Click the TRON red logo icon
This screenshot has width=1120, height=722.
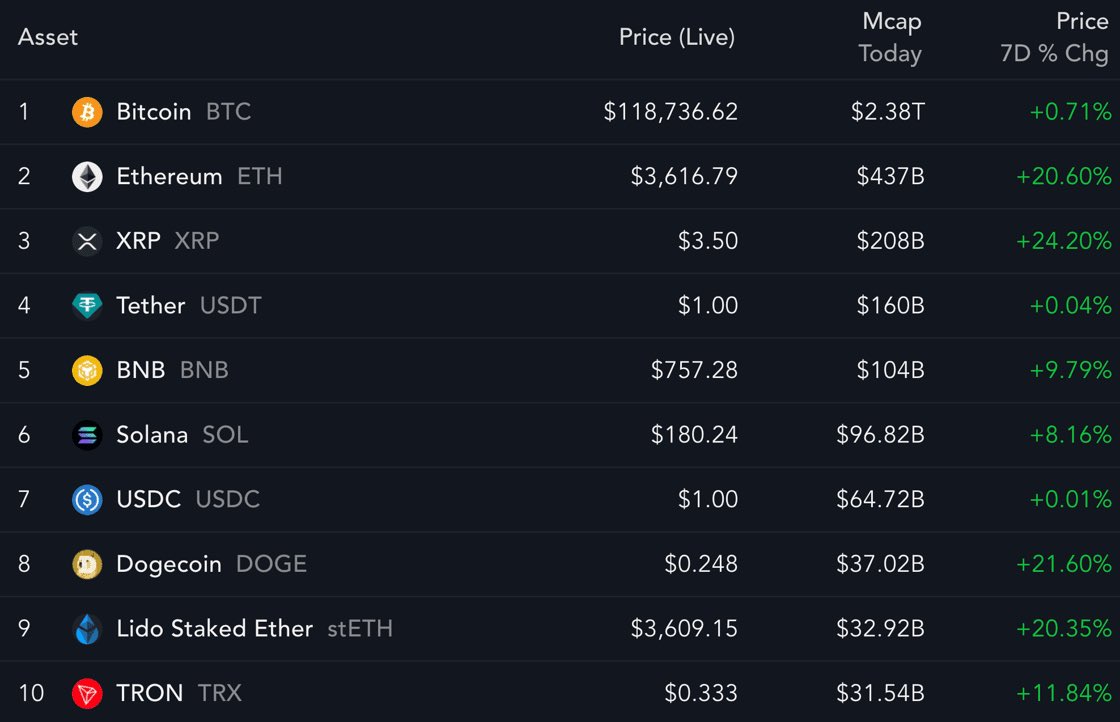click(87, 693)
